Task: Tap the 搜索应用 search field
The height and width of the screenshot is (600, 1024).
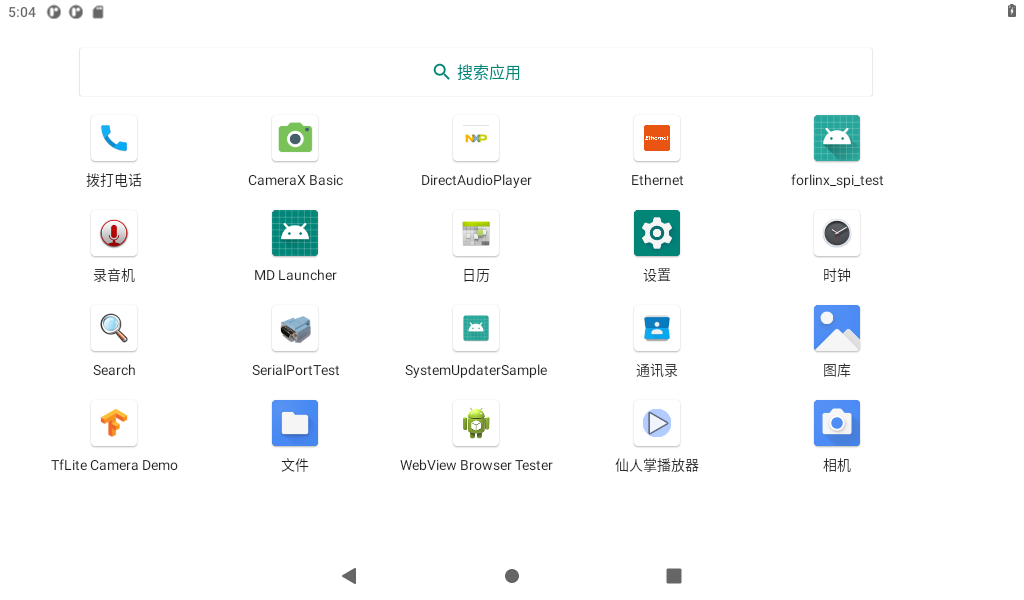Action: point(476,72)
